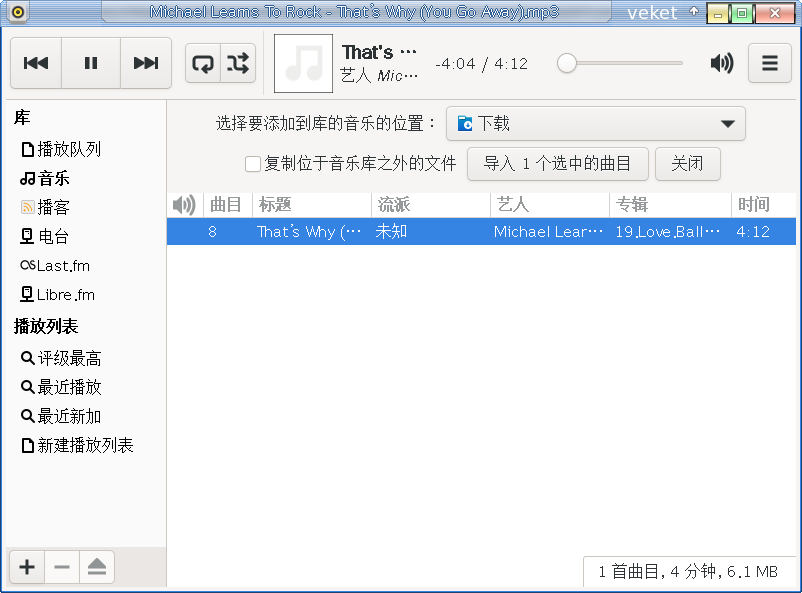Click the playback position slider knob
Viewport: 802px width, 593px height.
[567, 63]
